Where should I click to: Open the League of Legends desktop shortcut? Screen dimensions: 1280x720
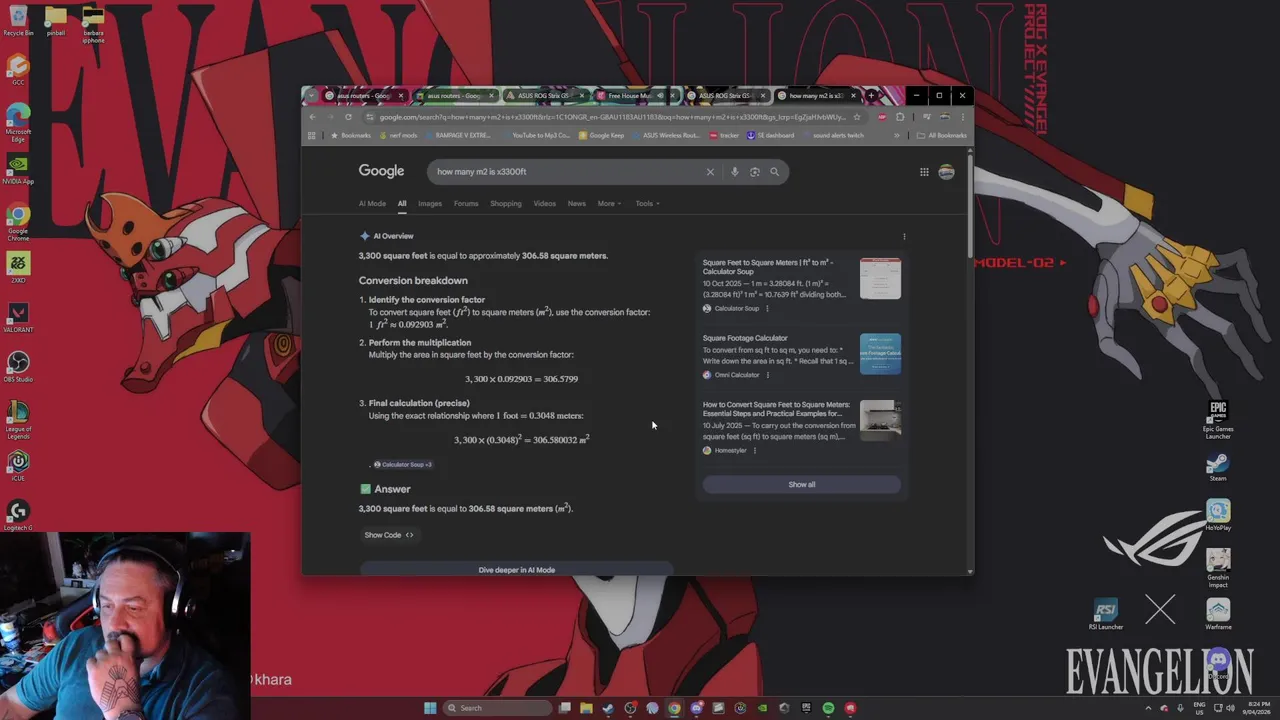[x=18, y=420]
